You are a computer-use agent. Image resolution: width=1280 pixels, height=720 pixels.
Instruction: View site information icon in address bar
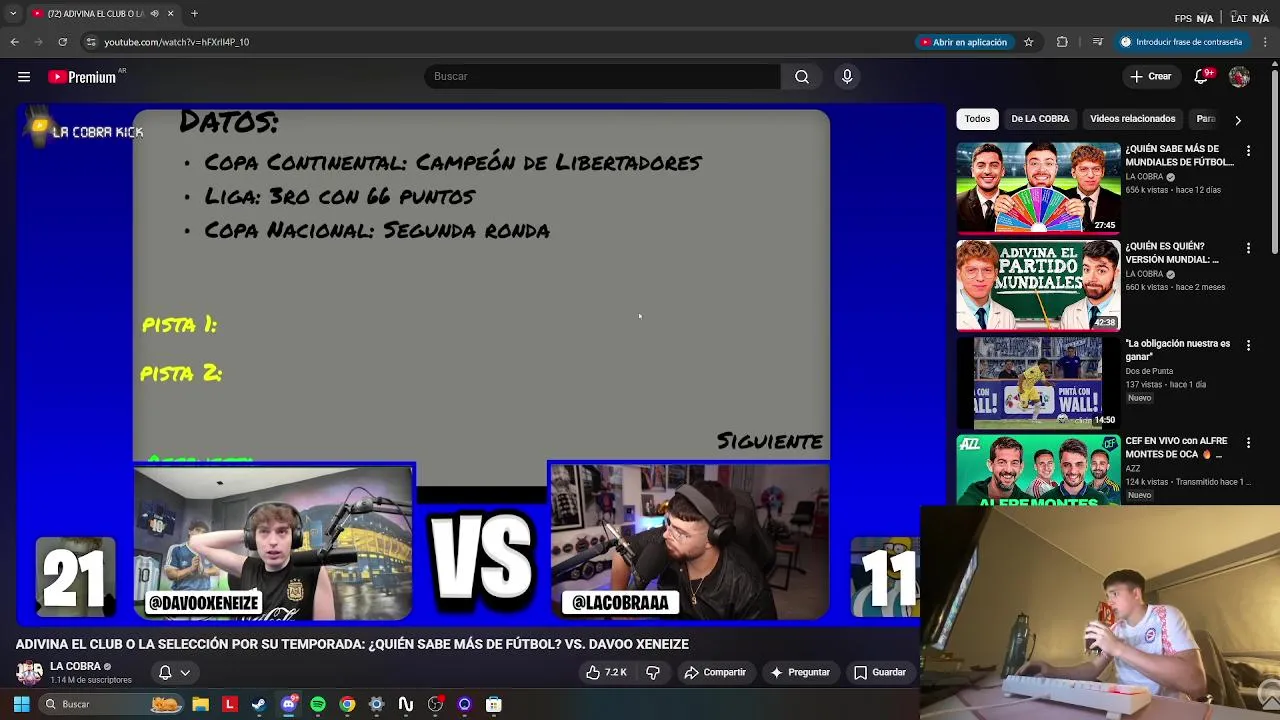[x=91, y=42]
